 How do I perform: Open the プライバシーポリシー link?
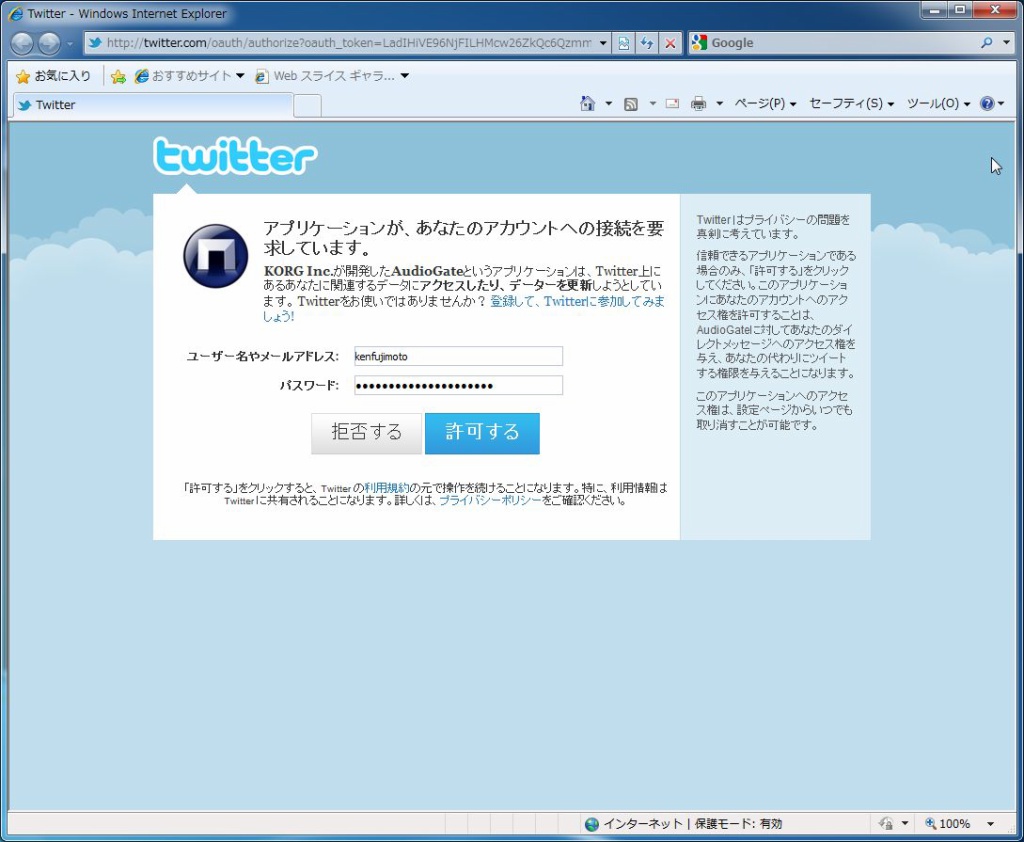(490, 501)
